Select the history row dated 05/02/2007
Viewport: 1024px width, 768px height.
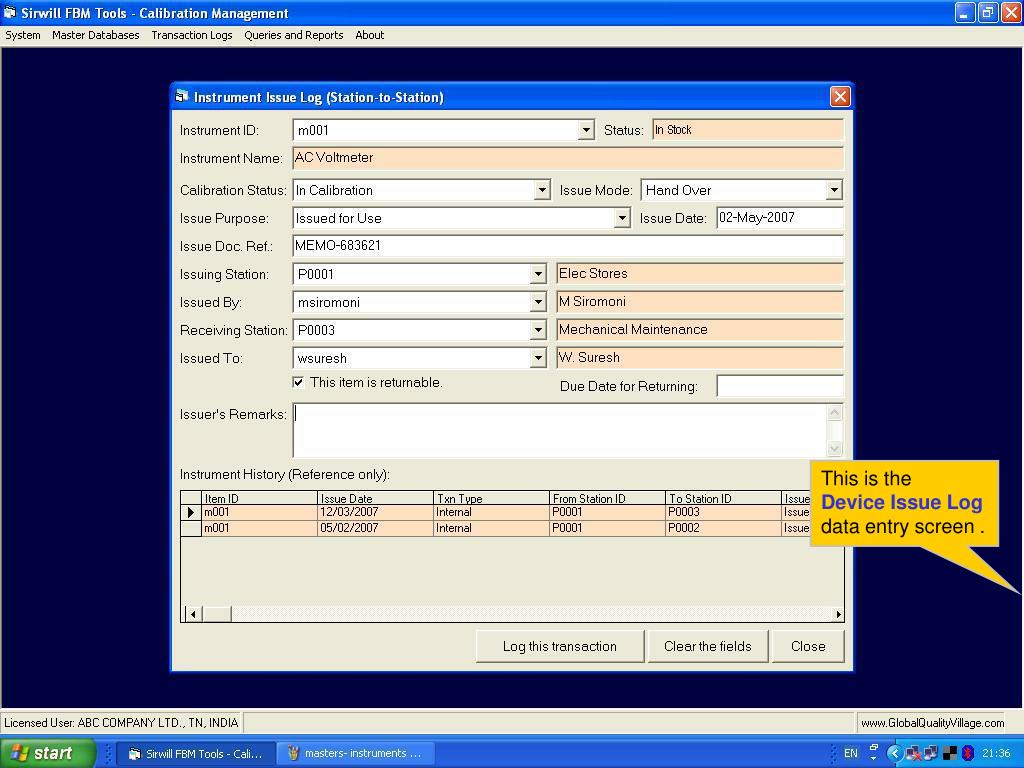496,528
